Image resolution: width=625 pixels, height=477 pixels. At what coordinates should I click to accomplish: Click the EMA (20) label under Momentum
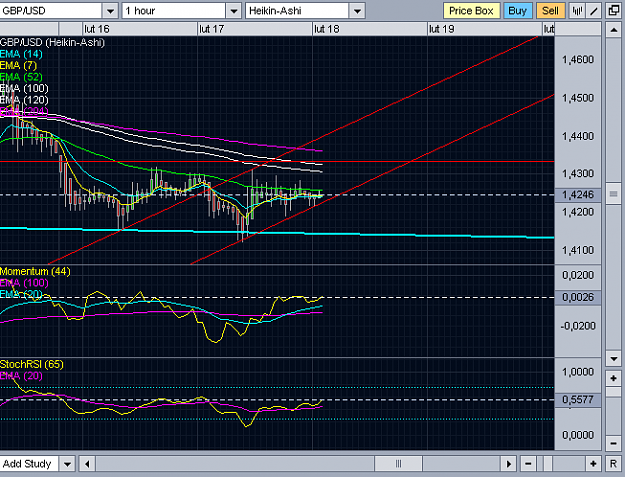22,295
